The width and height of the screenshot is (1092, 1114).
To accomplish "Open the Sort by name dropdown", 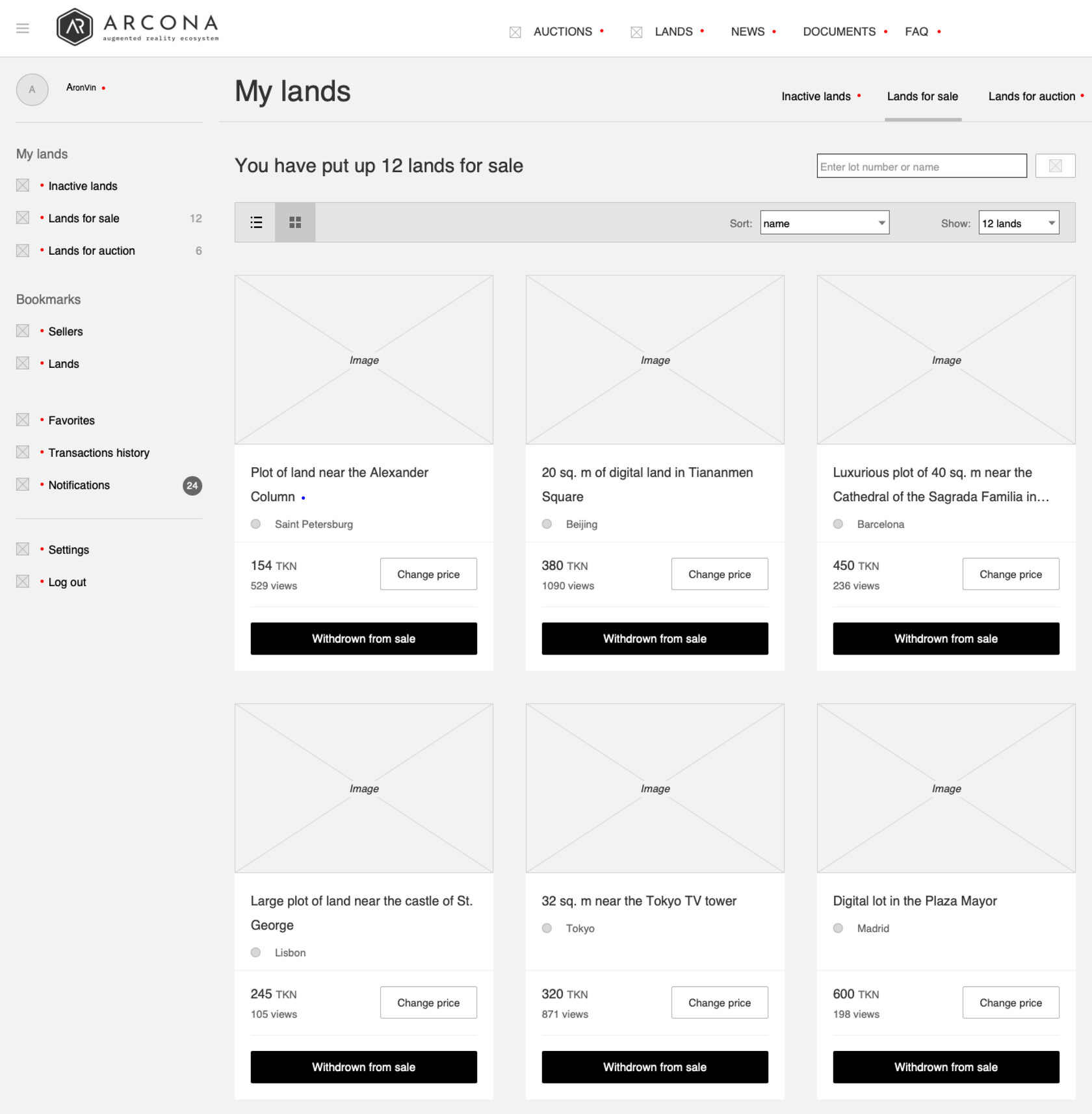I will (x=824, y=223).
